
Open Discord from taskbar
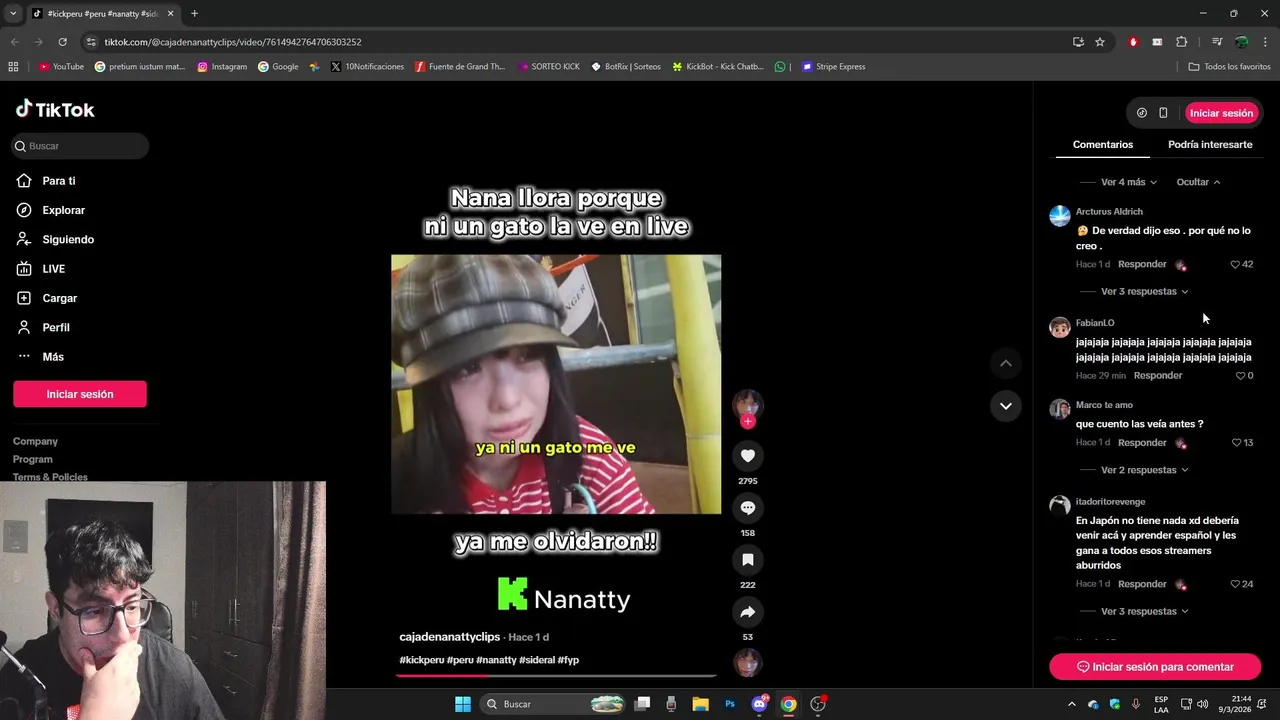760,704
